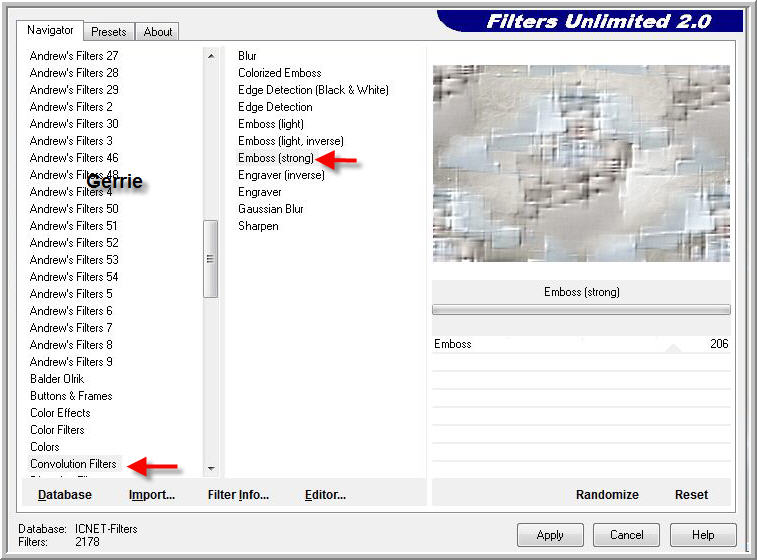The height and width of the screenshot is (560, 757).
Task: Select Buttons & Frames category
Action: pyautogui.click(x=71, y=396)
